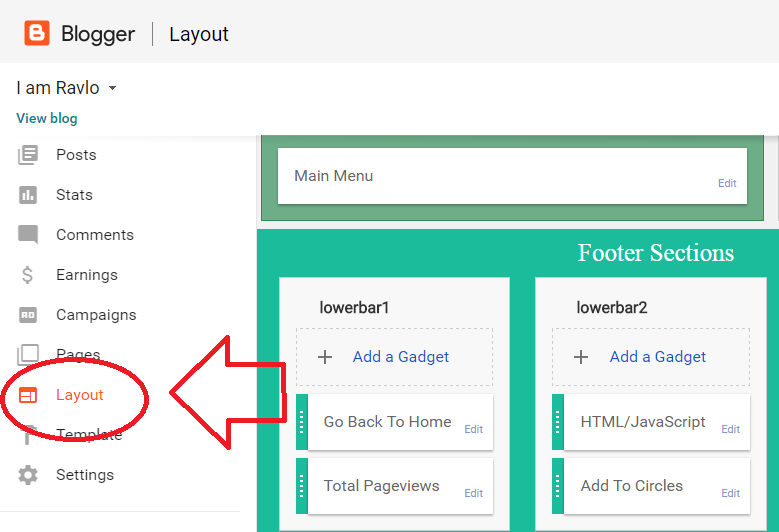The image size is (779, 532).
Task: Open the Settings menu item
Action: (85, 475)
